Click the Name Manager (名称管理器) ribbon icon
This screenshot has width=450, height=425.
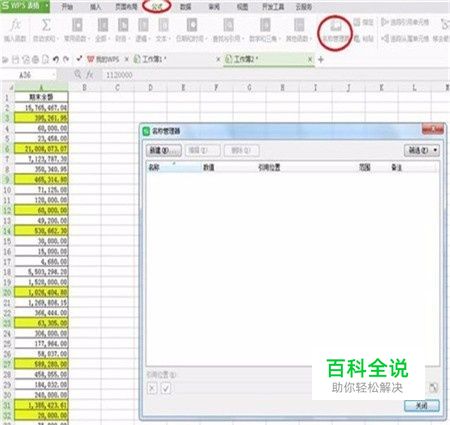click(335, 26)
